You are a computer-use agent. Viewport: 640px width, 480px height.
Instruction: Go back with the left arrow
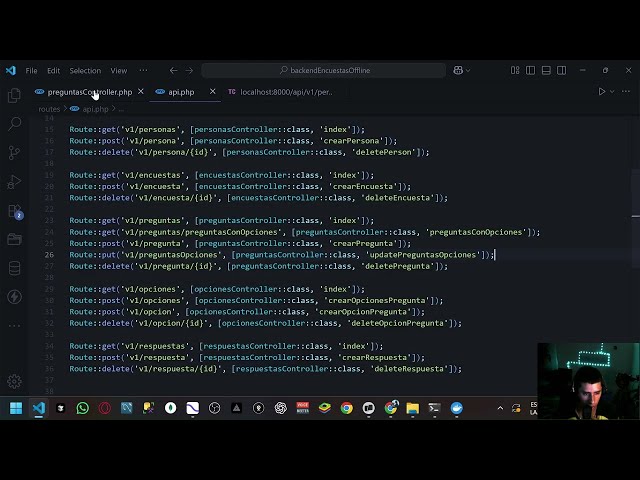tap(173, 70)
